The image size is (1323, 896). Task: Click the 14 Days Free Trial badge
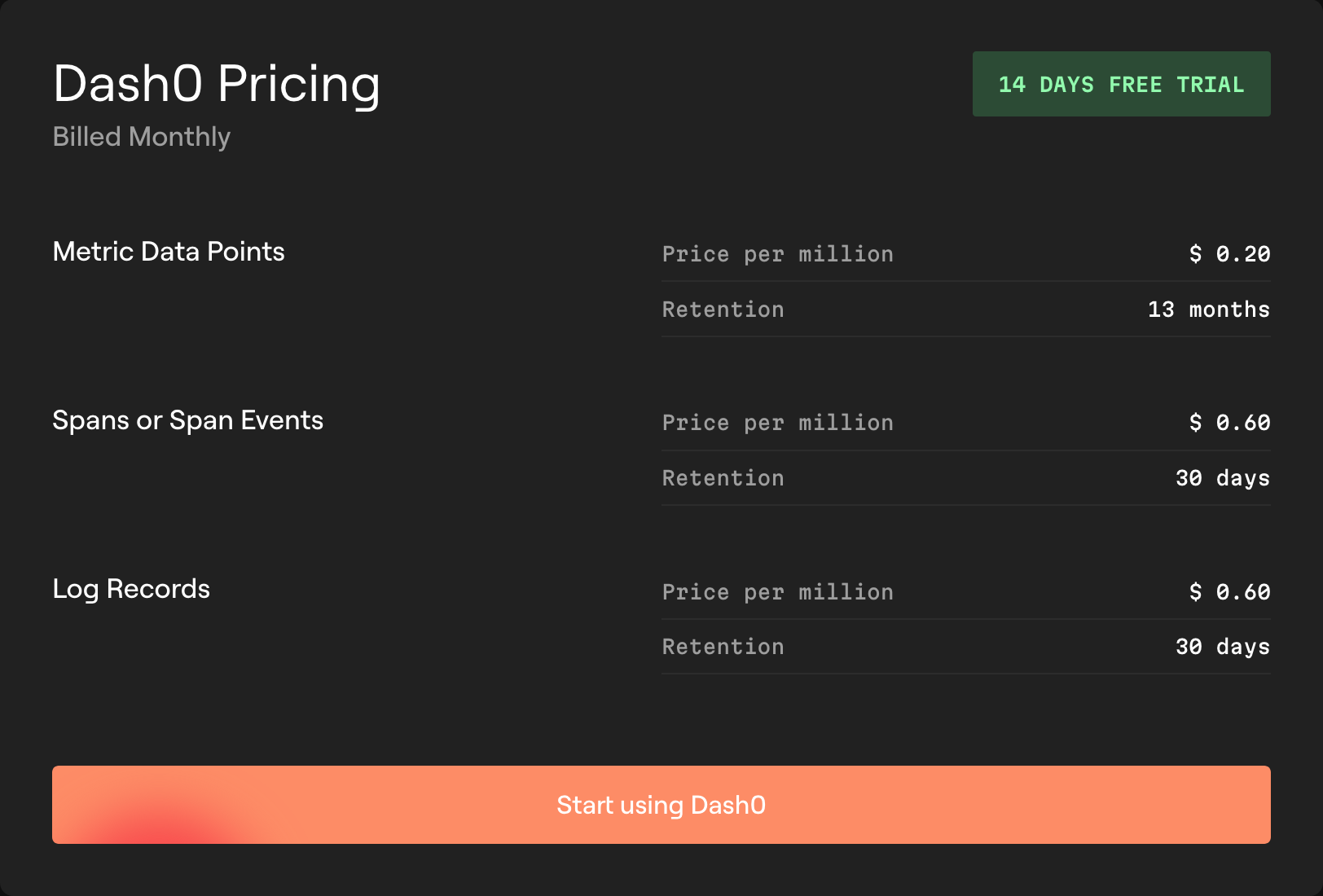click(1121, 84)
